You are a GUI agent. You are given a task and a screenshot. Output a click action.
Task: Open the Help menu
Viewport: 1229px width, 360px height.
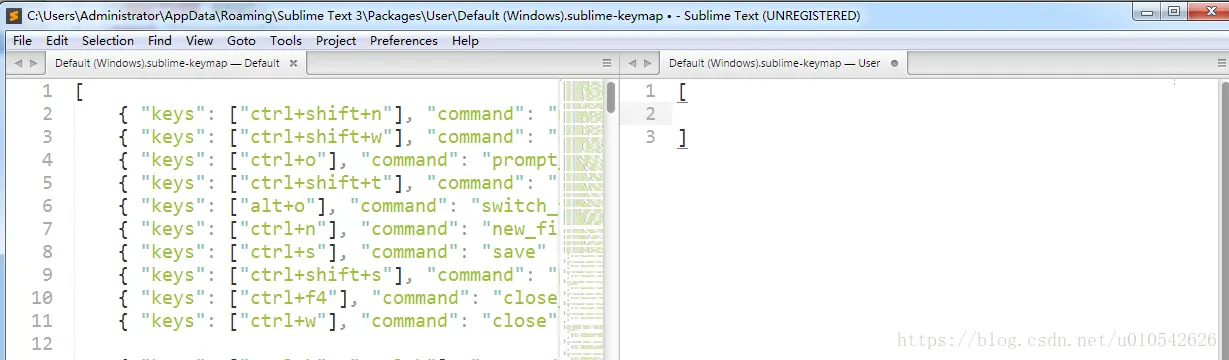pos(465,41)
